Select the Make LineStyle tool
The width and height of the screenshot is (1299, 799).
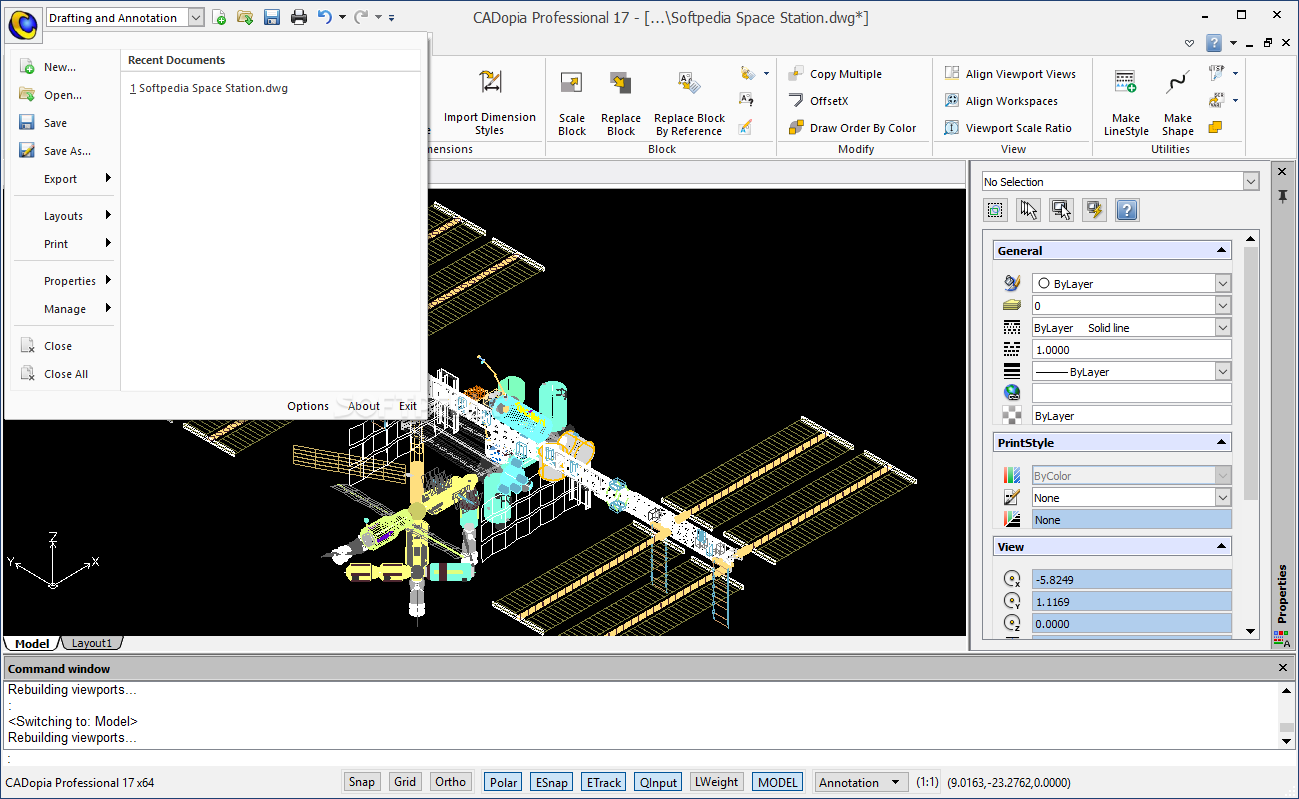pos(1126,101)
